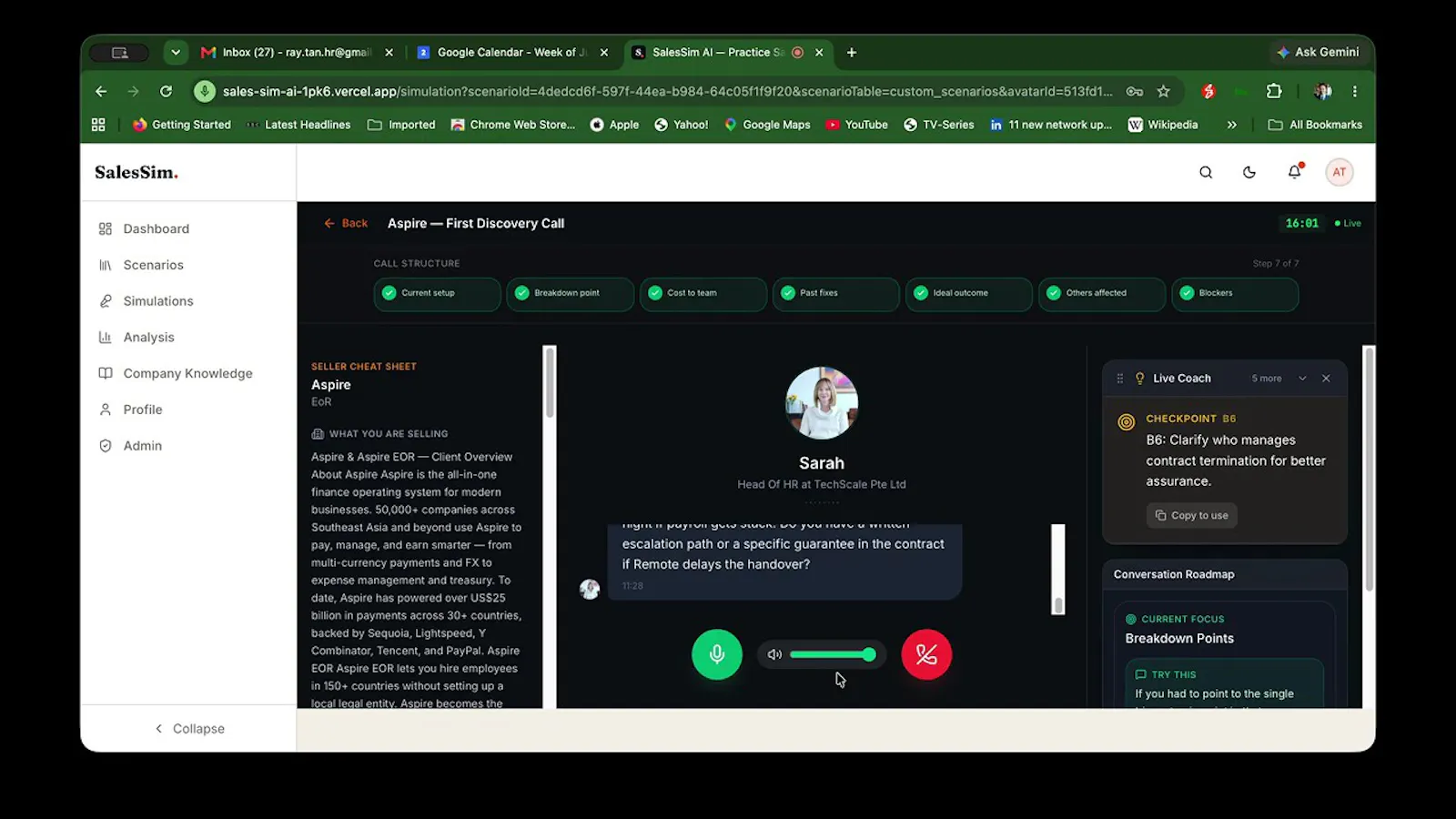The width and height of the screenshot is (1456, 819).
Task: Click the right panel scrollbar
Action: (1369, 469)
